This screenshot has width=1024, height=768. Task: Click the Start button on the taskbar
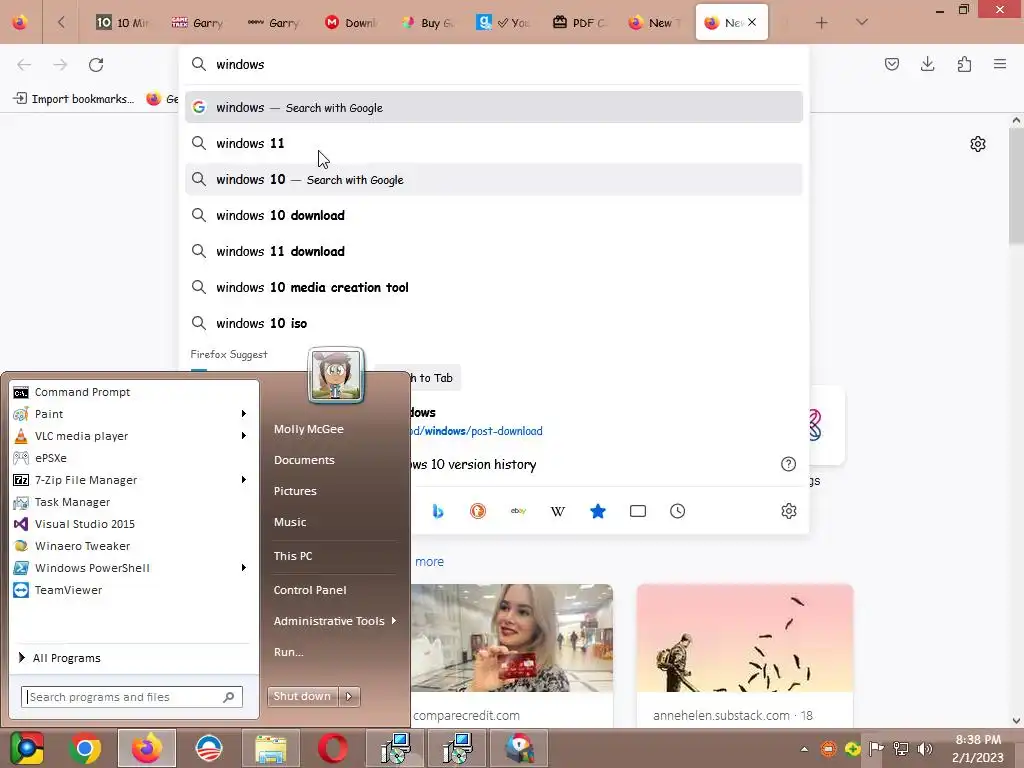[27, 748]
